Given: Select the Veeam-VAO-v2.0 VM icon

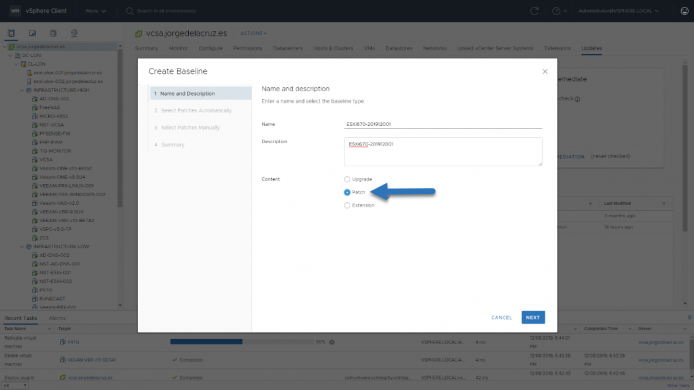Looking at the screenshot, I should (35, 203).
